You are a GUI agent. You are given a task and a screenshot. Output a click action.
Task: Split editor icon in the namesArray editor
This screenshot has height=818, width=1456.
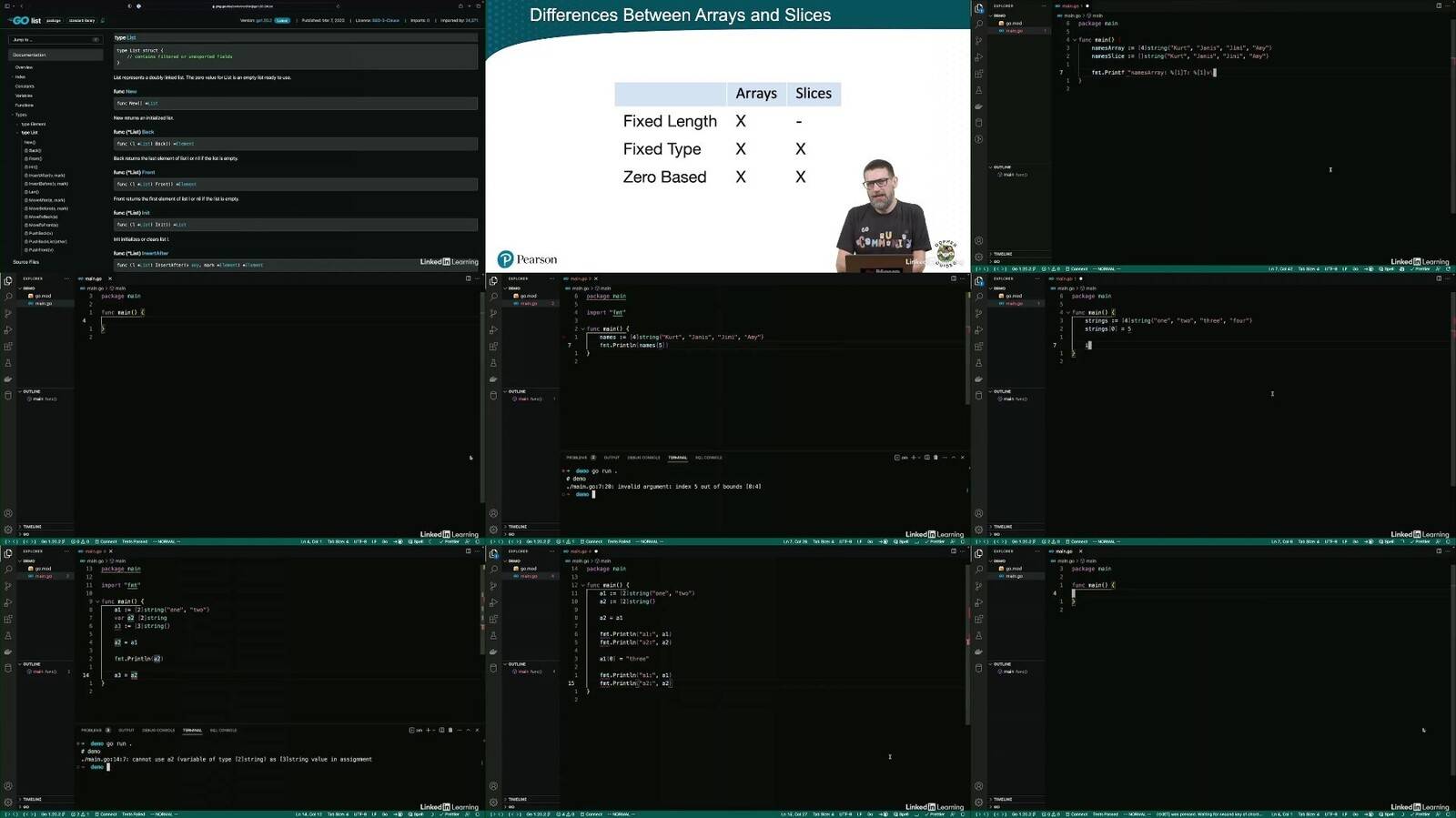pyautogui.click(x=1439, y=5)
